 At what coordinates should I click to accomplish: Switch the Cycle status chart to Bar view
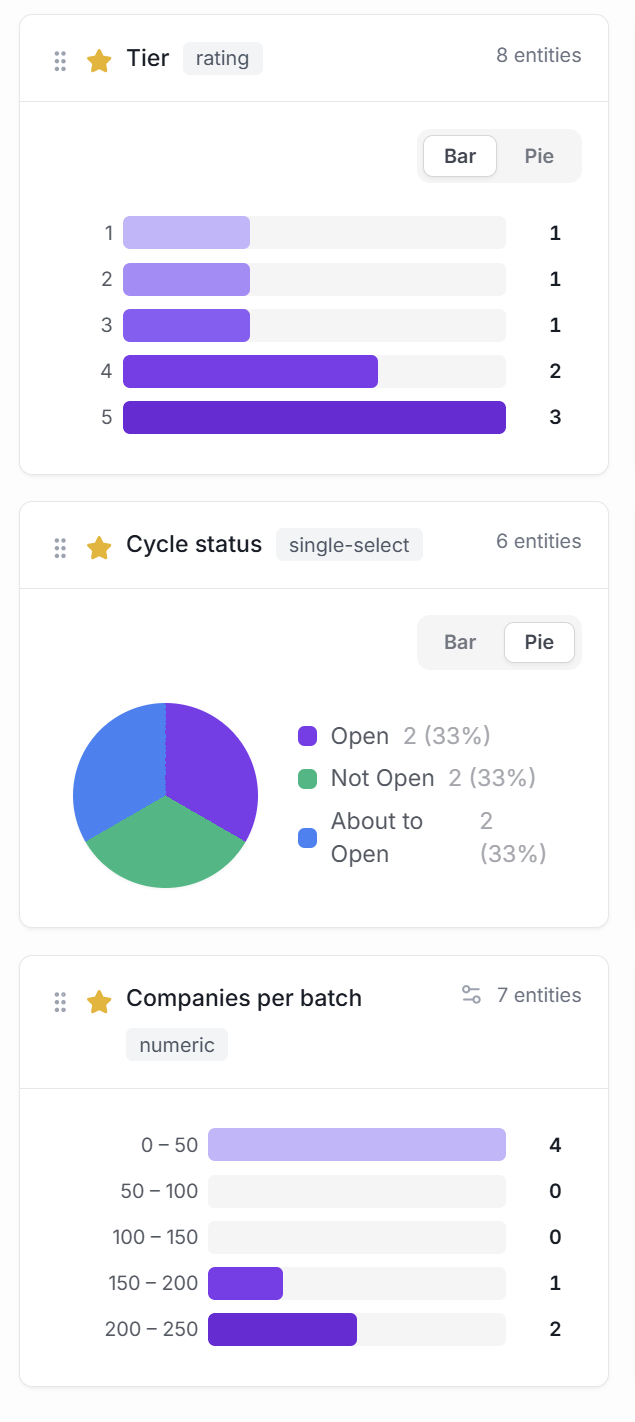460,642
